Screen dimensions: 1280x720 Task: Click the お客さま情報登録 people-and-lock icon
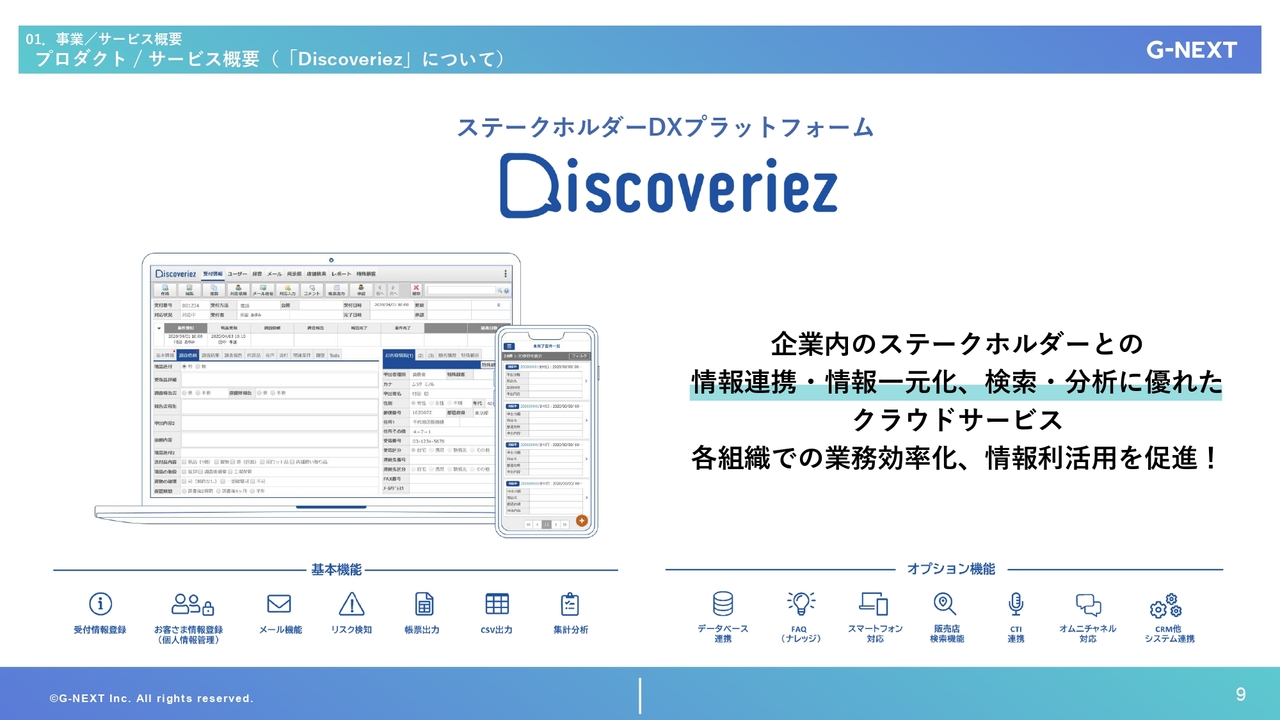pyautogui.click(x=192, y=604)
